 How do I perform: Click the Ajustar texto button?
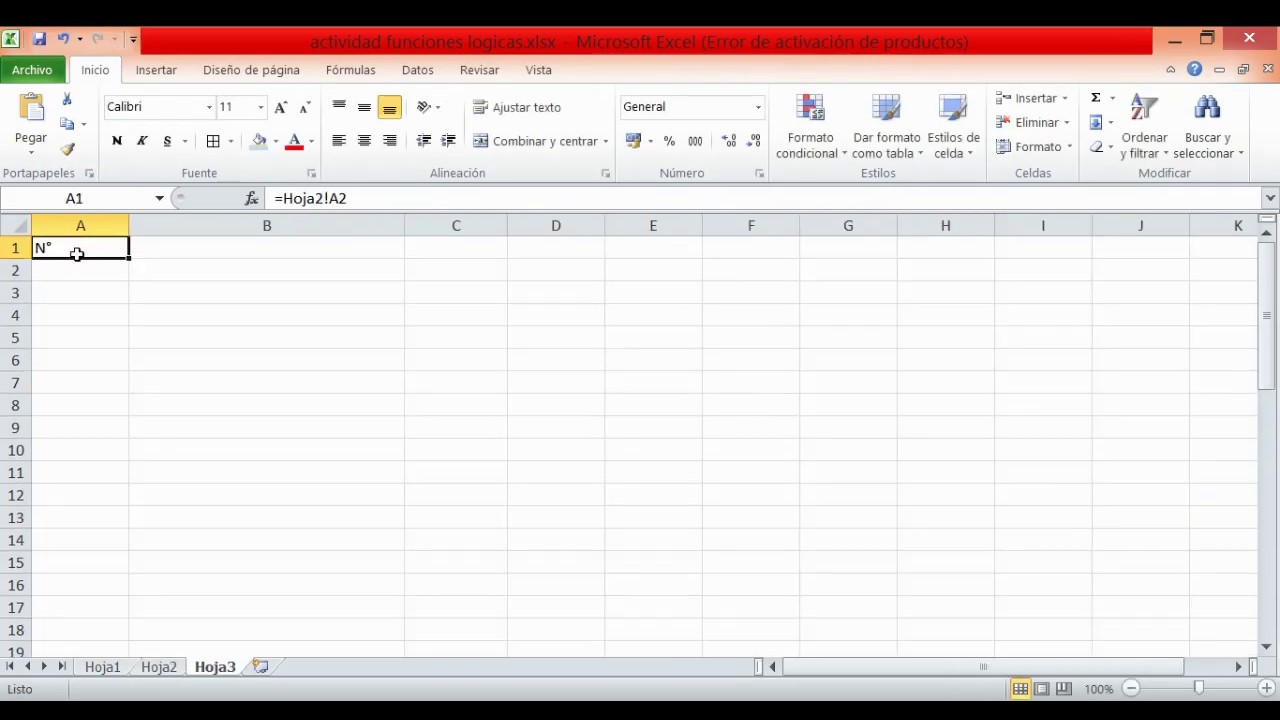click(x=517, y=107)
